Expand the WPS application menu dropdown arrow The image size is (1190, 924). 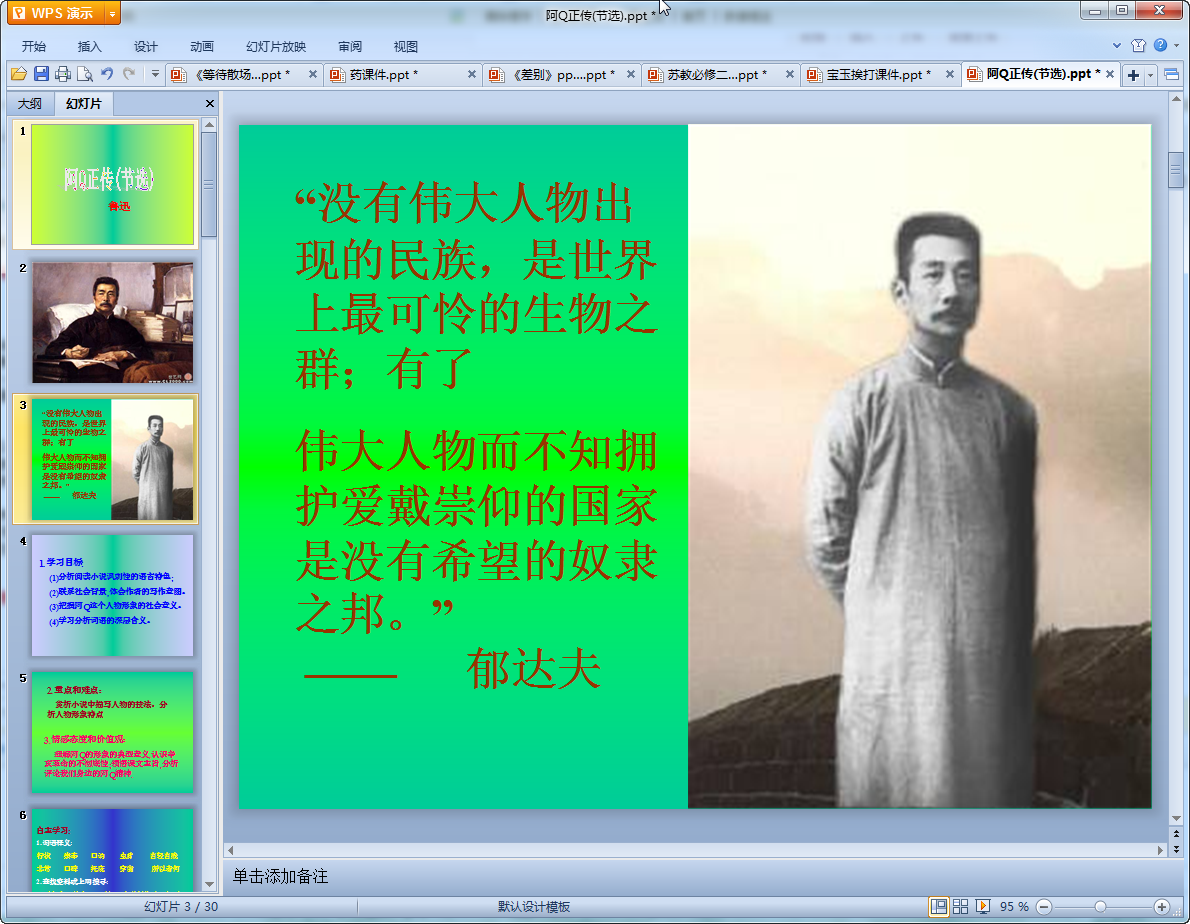click(112, 13)
